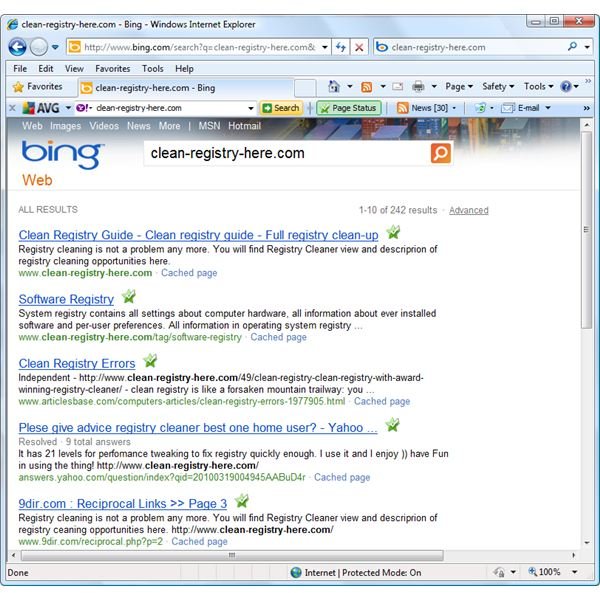Open the 100% zoom level control
The width and height of the screenshot is (600, 593).
tap(553, 572)
